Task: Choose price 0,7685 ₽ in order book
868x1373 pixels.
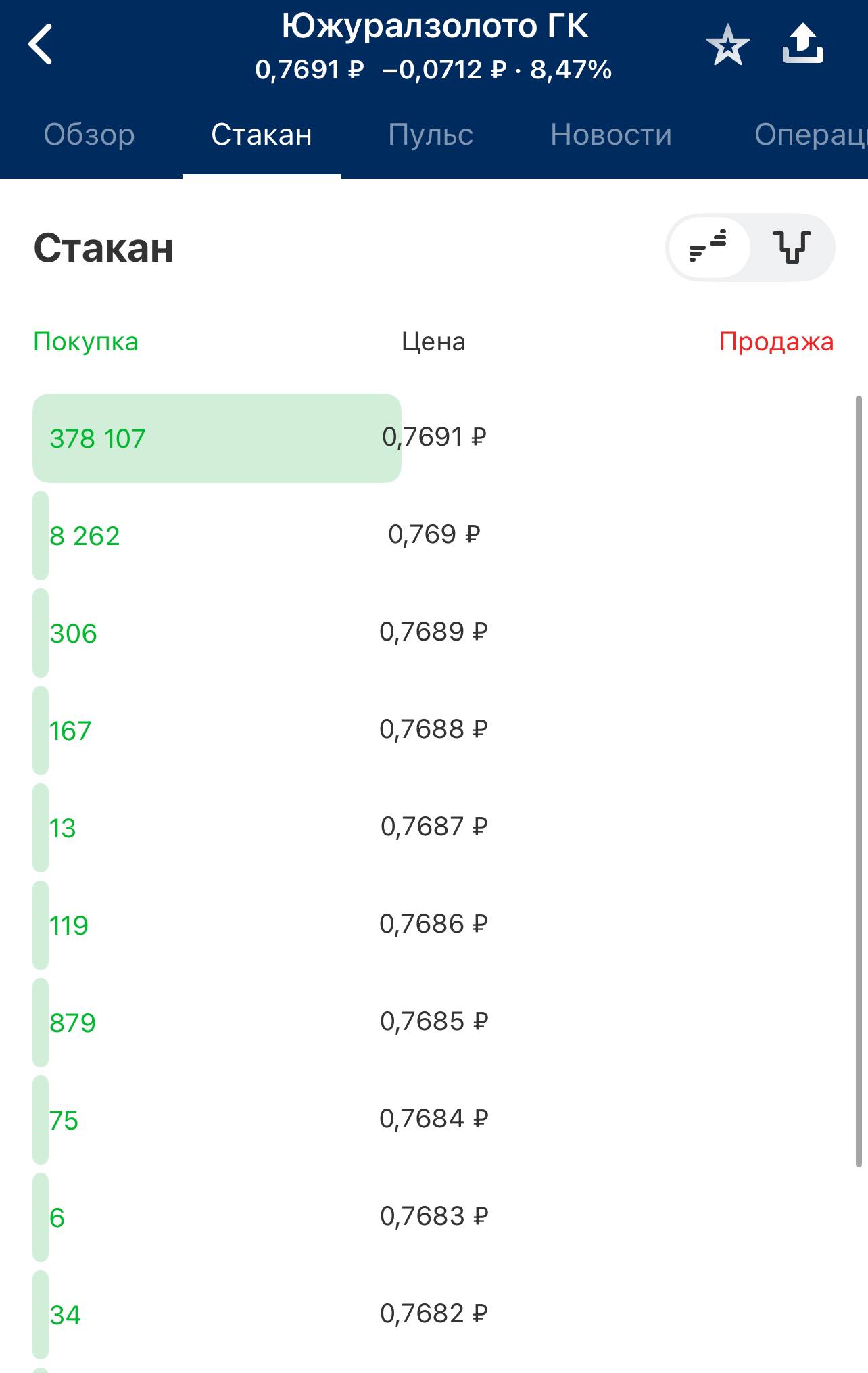Action: point(433,1021)
